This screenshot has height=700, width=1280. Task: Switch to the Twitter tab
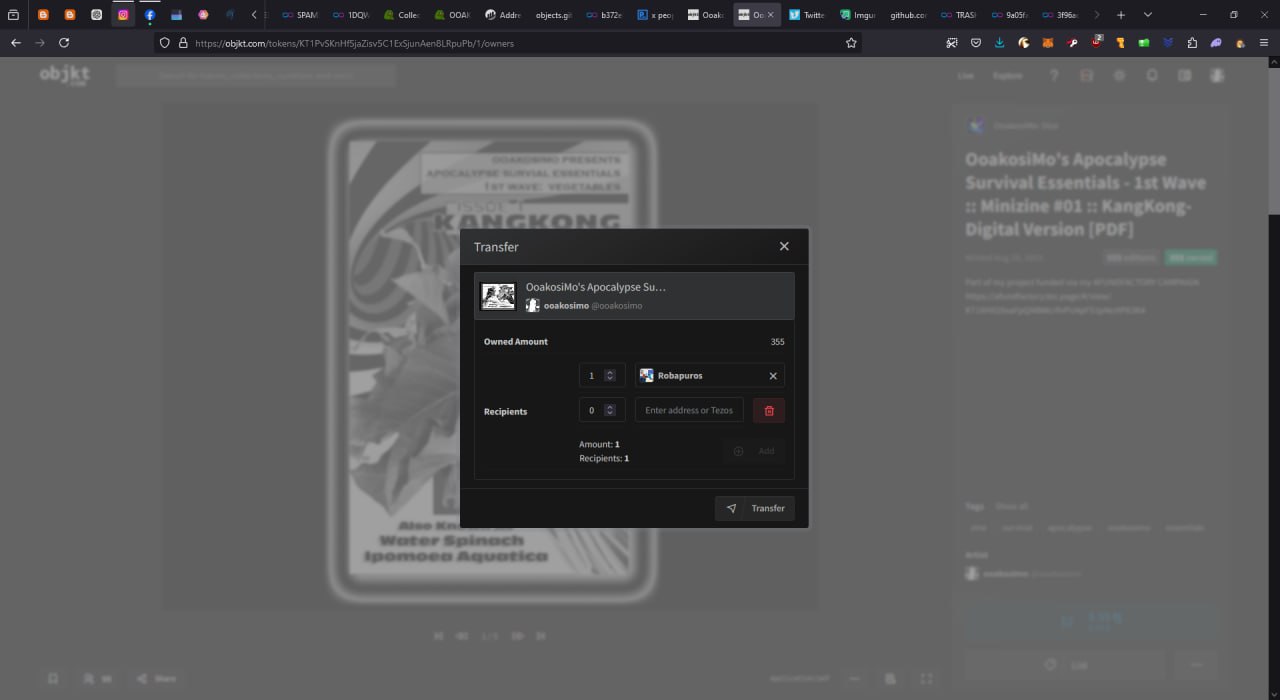click(x=806, y=15)
